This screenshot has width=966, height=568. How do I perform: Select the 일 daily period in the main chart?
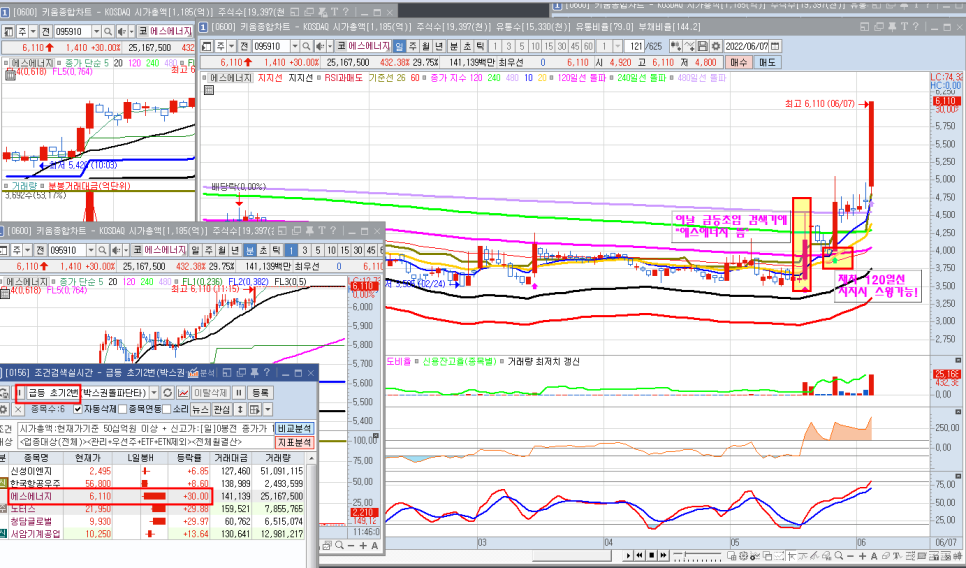click(399, 46)
